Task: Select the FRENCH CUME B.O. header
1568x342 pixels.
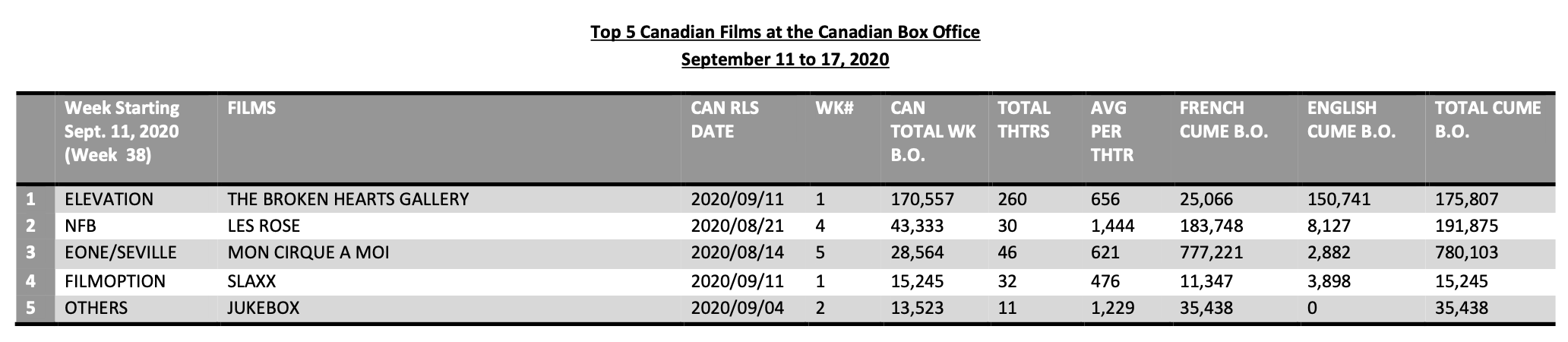Action: click(1224, 120)
